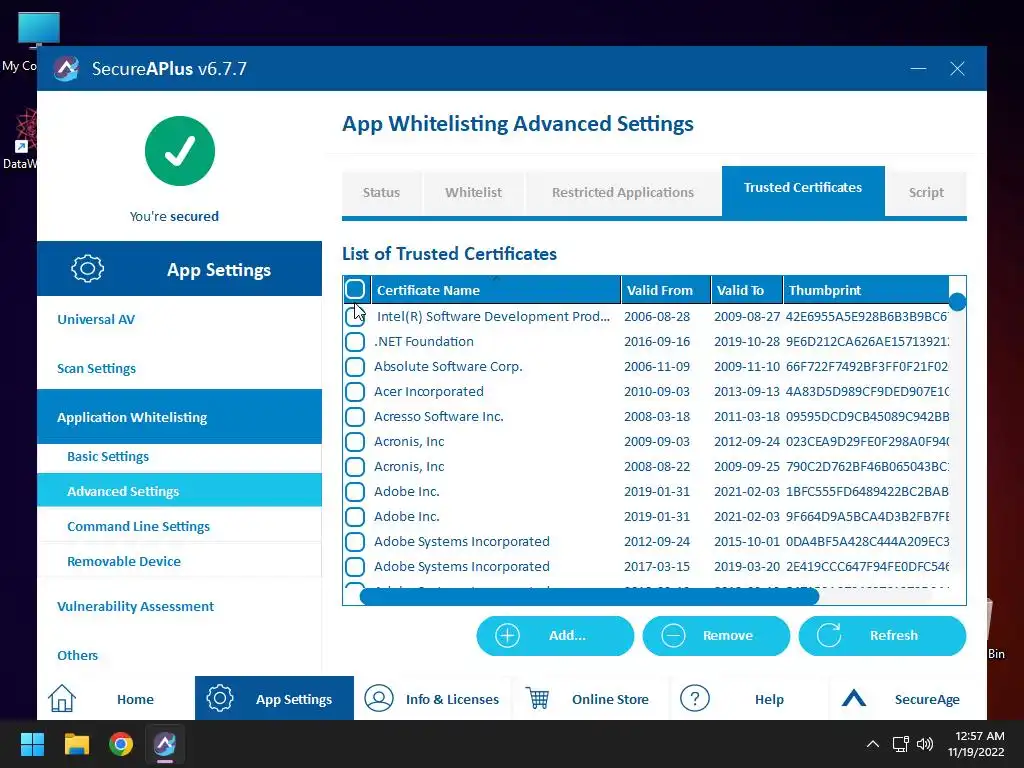
Task: Click the Remove button label
Action: pos(728,635)
